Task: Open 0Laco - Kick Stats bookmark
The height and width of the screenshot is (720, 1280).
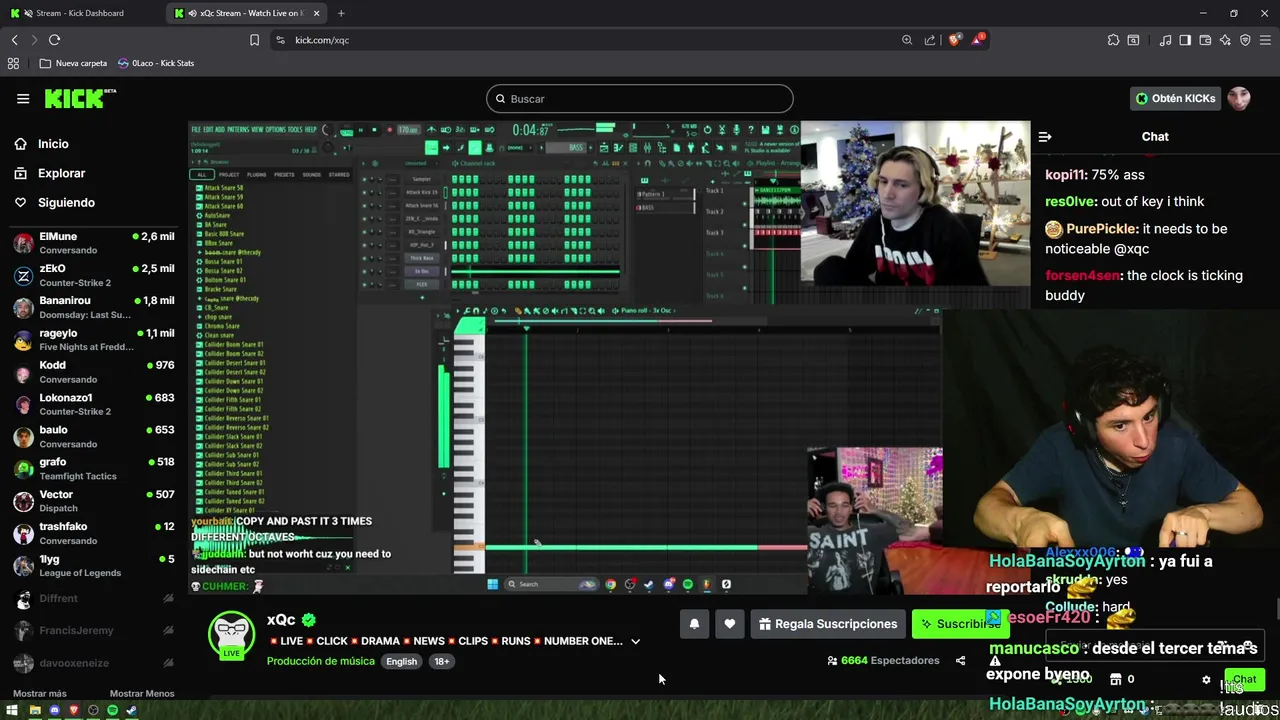Action: (x=156, y=63)
